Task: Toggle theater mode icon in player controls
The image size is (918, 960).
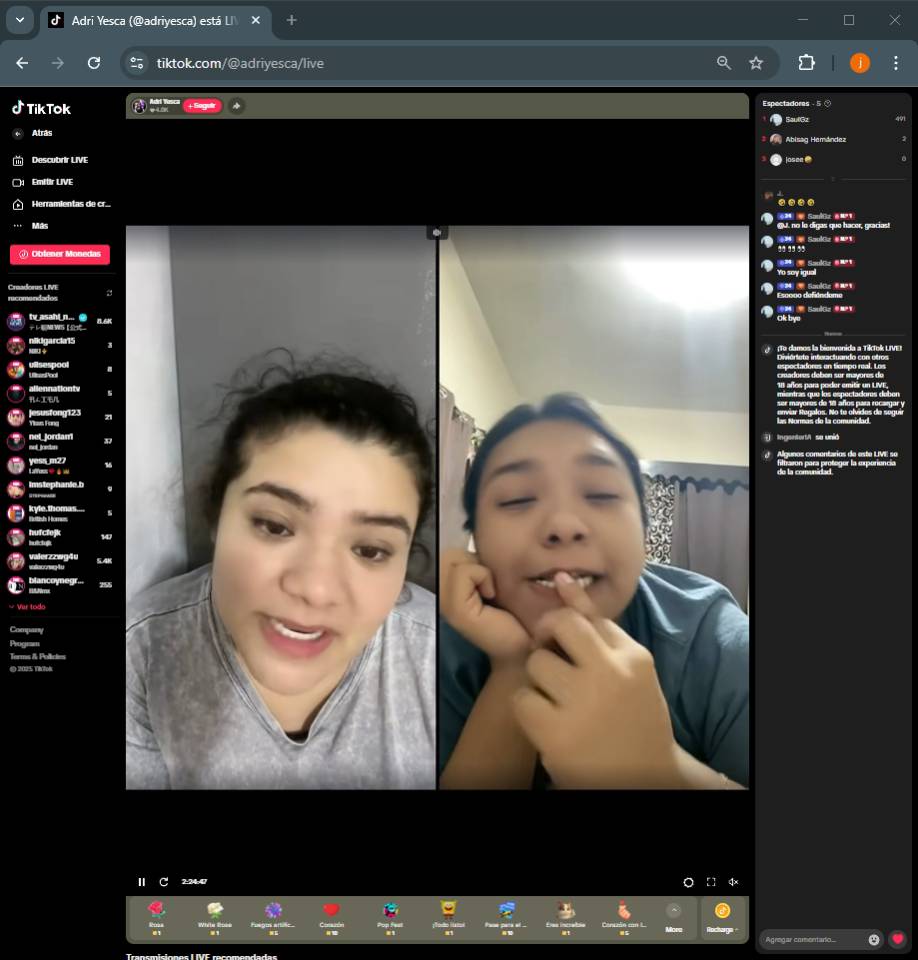Action: 688,882
